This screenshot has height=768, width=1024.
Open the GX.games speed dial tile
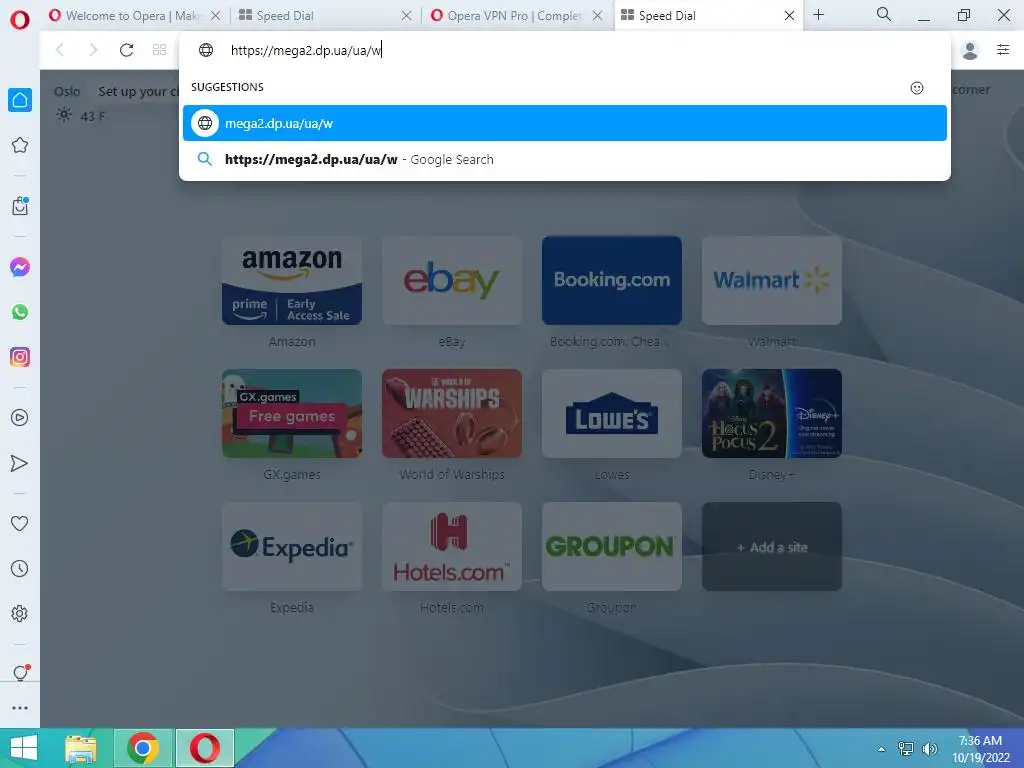(292, 413)
